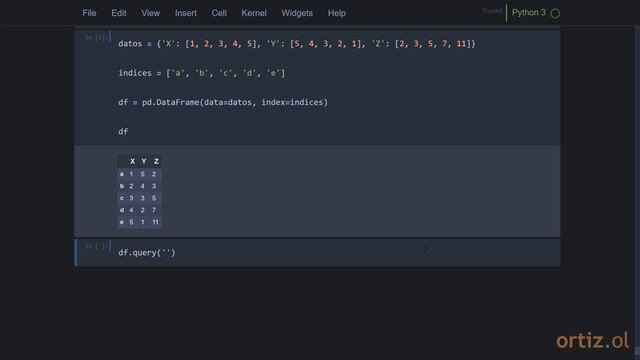This screenshot has width=640, height=360.
Task: Click row index e in the table
Action: tap(122, 222)
